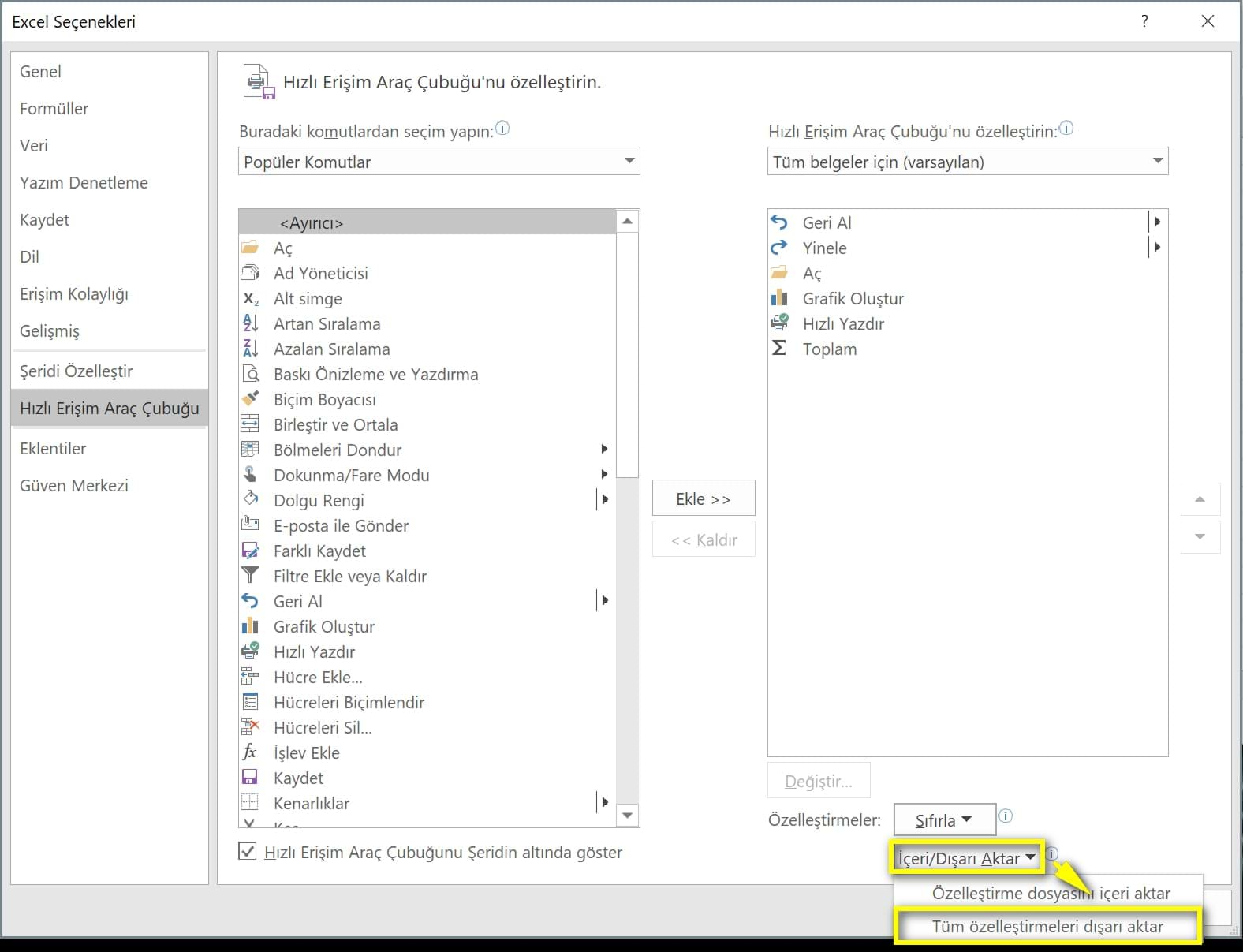
Task: Select the Kaydet floppy disk icon
Action: pyautogui.click(x=250, y=778)
